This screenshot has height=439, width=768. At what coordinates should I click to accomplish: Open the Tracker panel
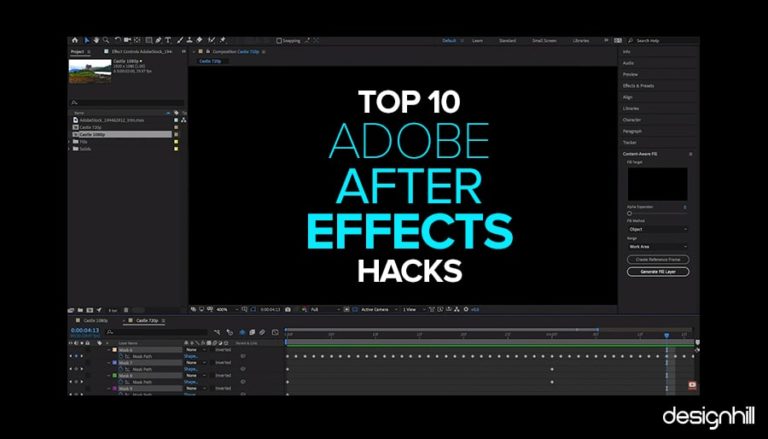[629, 143]
